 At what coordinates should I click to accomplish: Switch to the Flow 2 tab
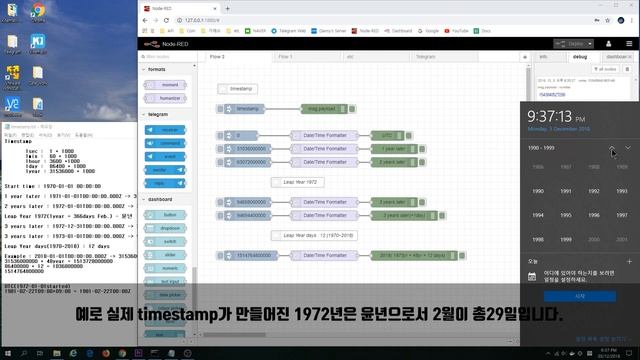239,57
